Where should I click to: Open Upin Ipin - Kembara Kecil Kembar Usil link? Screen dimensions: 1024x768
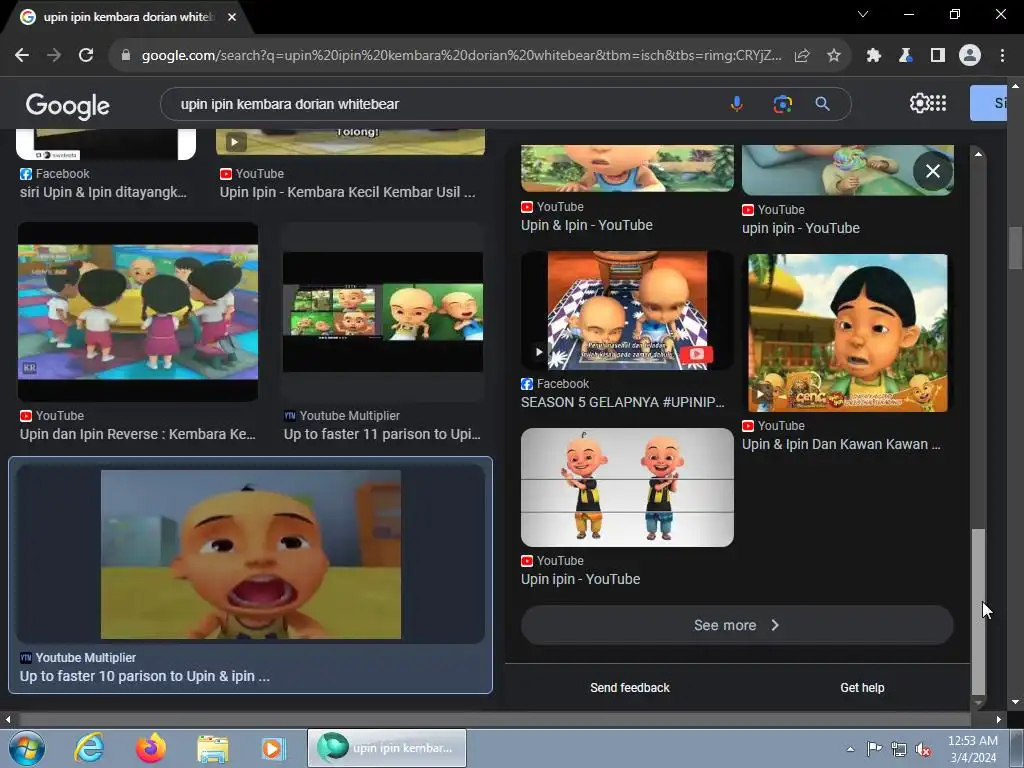click(x=347, y=192)
